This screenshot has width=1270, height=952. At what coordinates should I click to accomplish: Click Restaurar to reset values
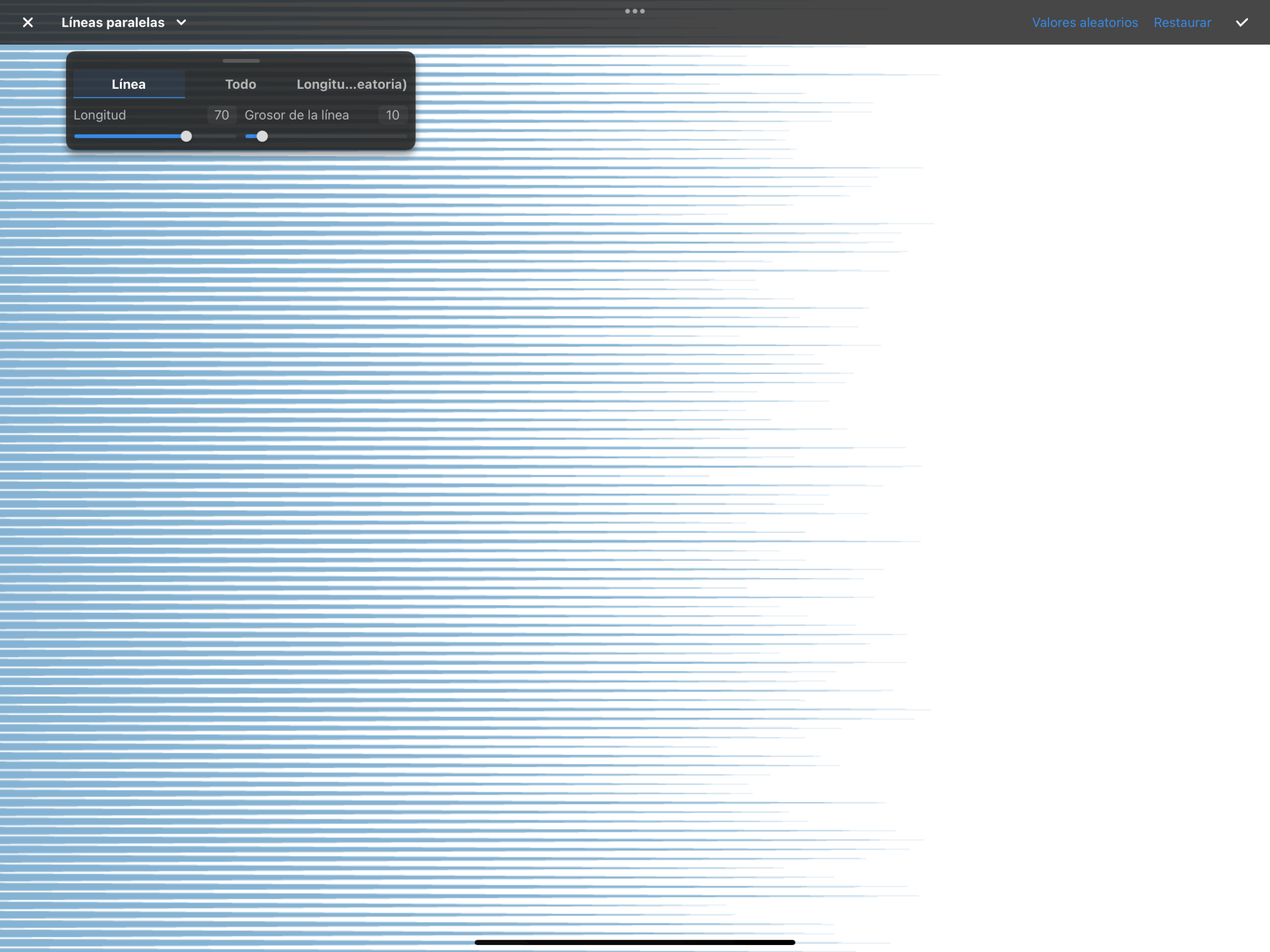(x=1182, y=22)
